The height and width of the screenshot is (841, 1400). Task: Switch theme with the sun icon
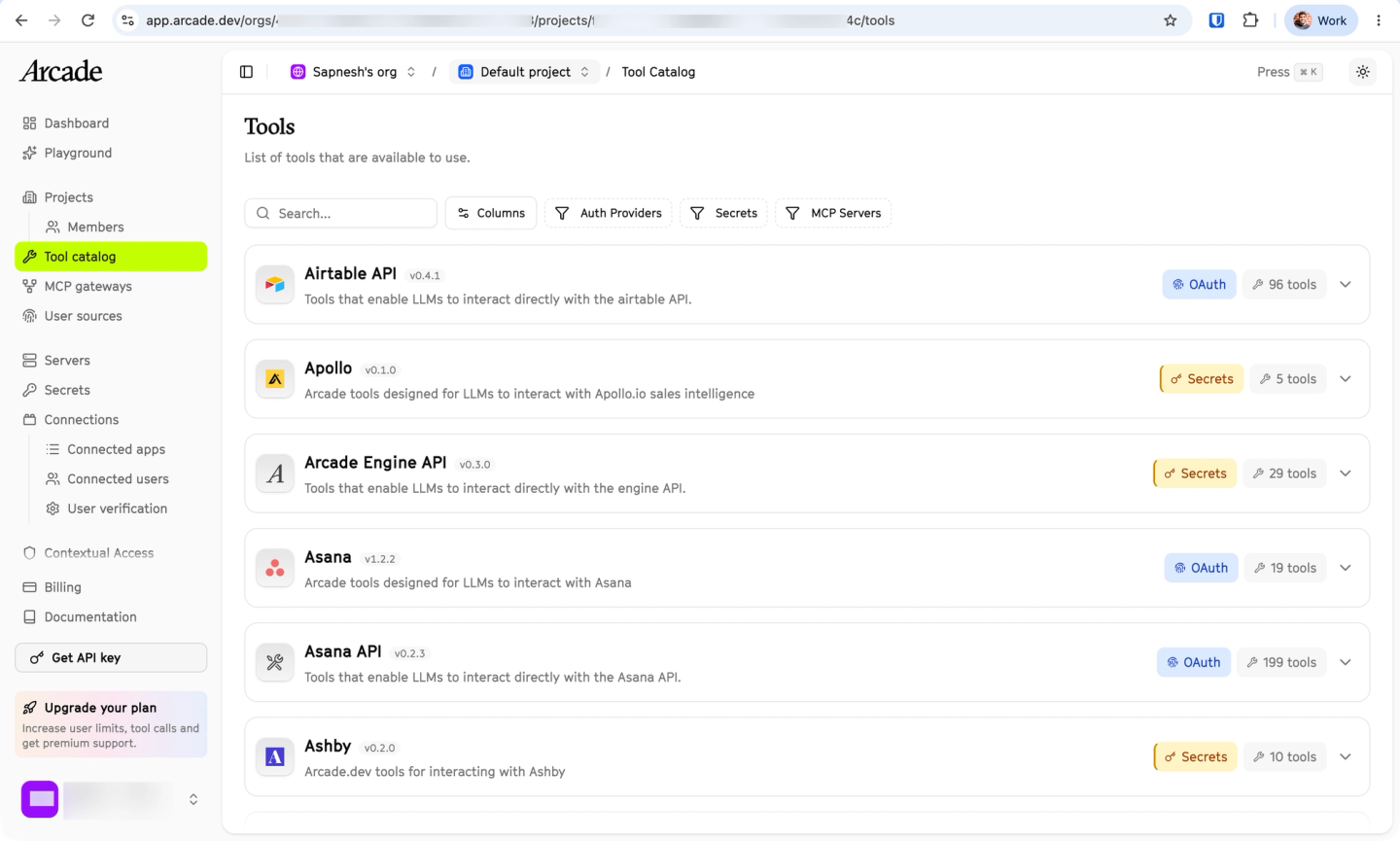coord(1363,72)
